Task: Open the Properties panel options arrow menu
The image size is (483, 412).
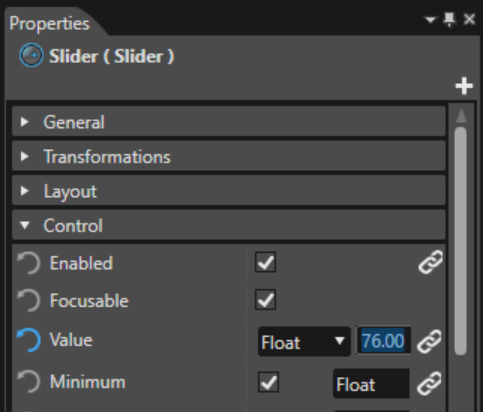Action: pyautogui.click(x=431, y=20)
